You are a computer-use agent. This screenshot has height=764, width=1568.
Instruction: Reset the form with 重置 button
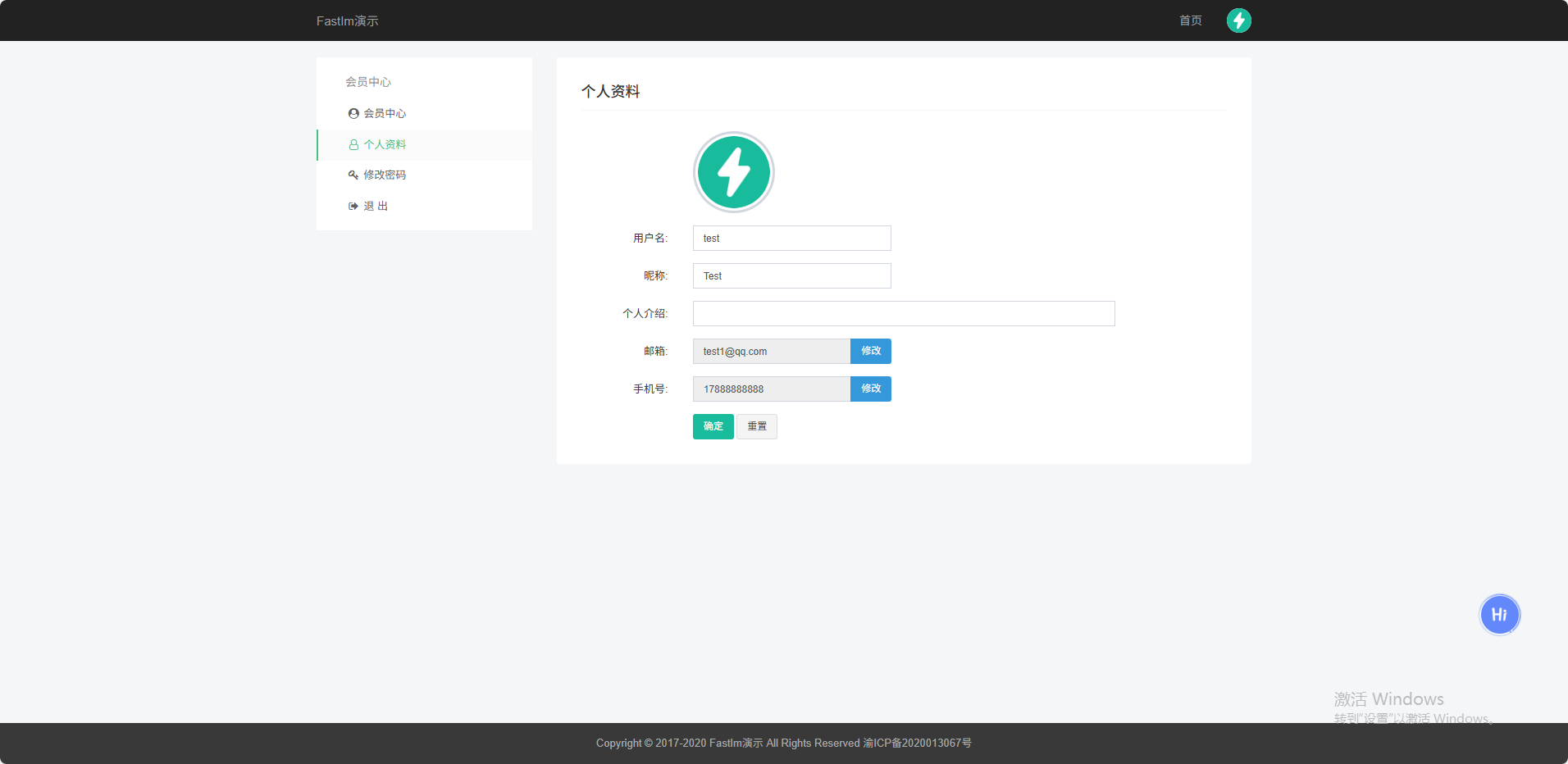click(756, 426)
